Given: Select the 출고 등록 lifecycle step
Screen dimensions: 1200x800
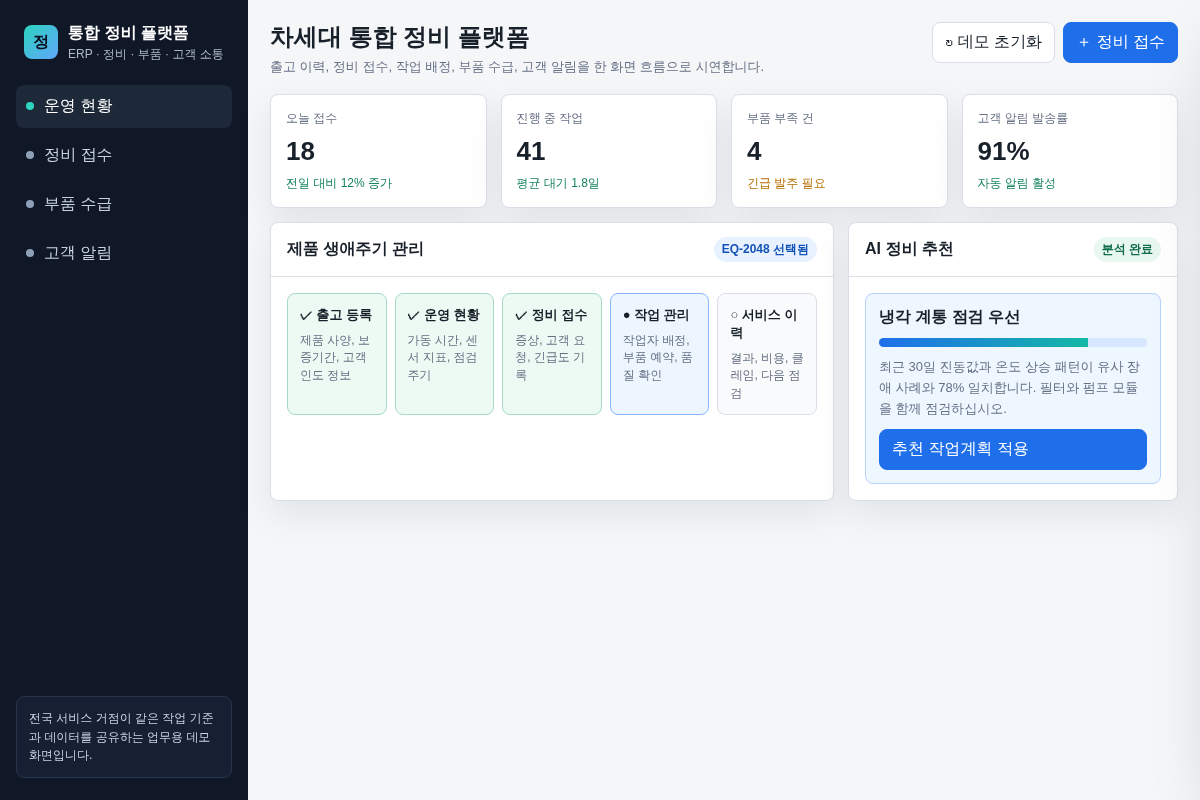Looking at the screenshot, I should (x=337, y=354).
